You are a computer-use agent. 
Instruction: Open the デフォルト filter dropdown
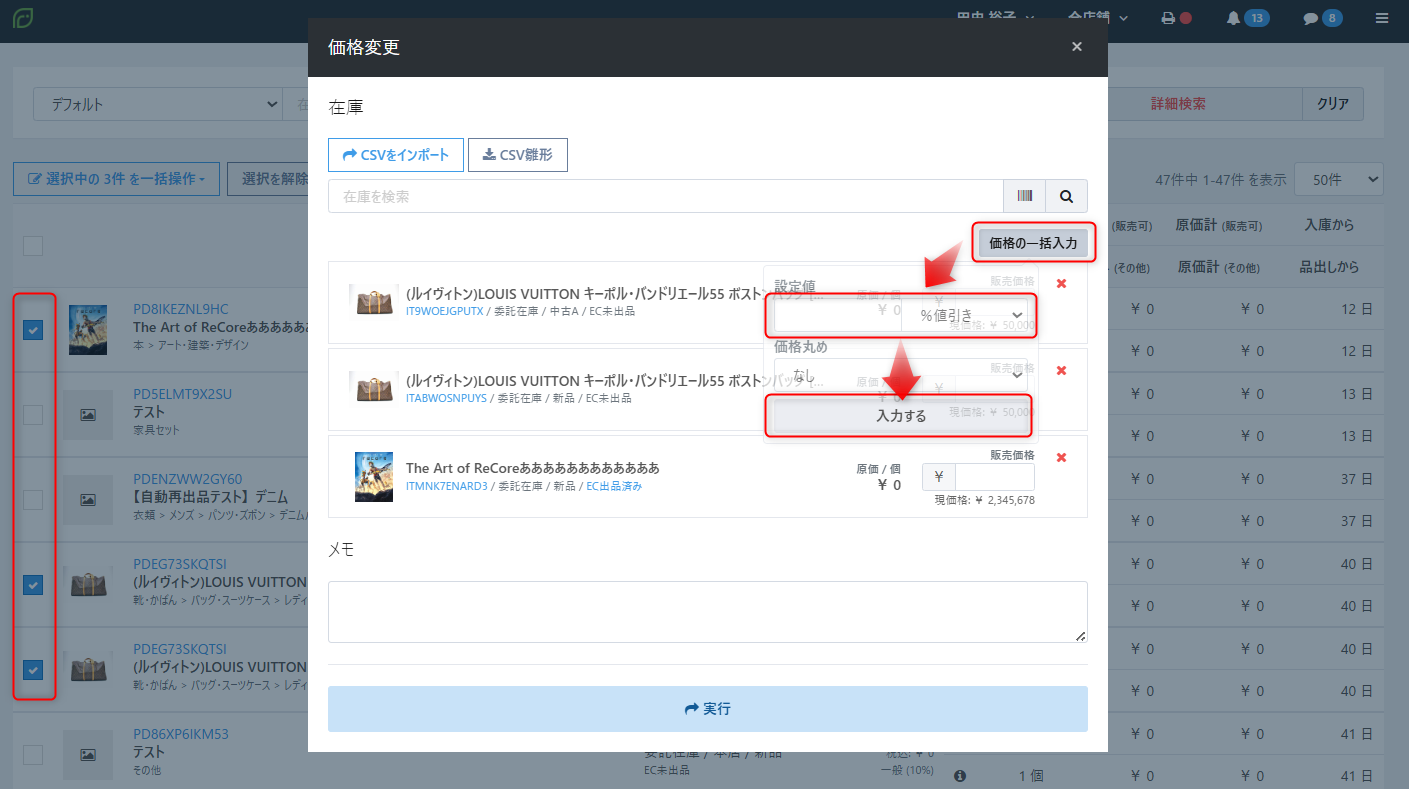[x=158, y=104]
